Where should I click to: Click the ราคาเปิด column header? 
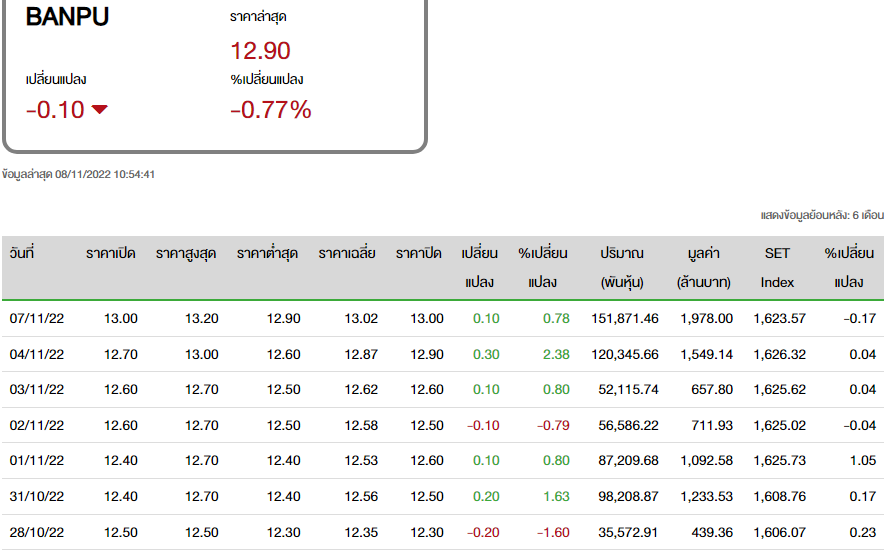(110, 253)
